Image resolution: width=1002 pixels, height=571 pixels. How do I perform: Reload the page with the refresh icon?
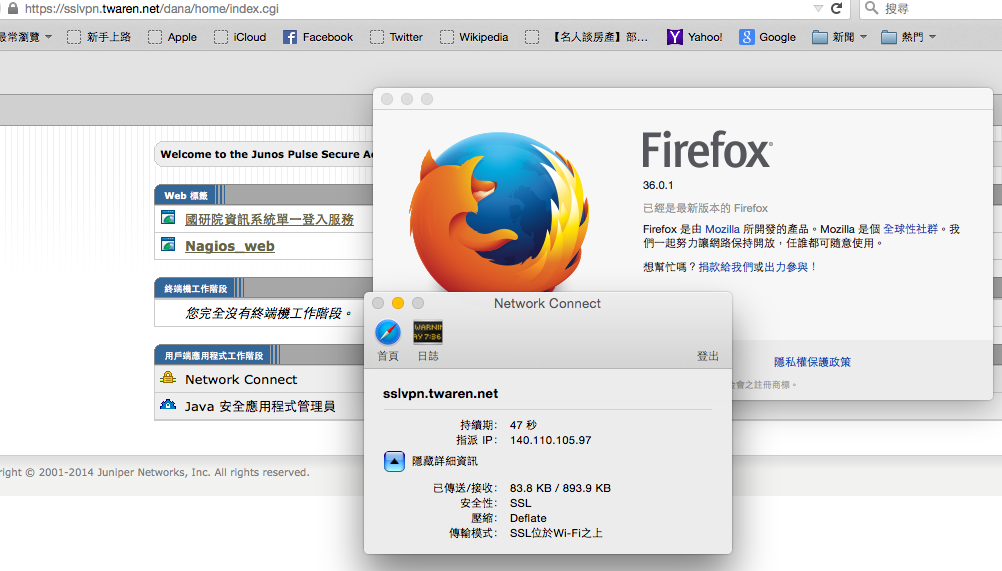[x=837, y=9]
